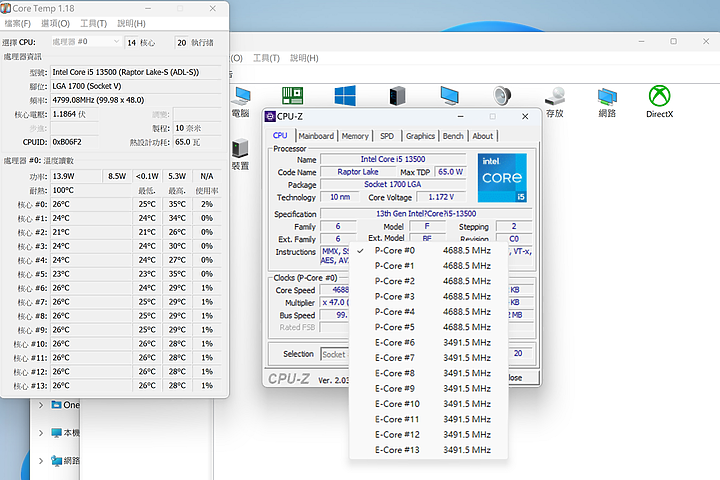Click the Multiplier x 47.0 field

[x=336, y=302]
